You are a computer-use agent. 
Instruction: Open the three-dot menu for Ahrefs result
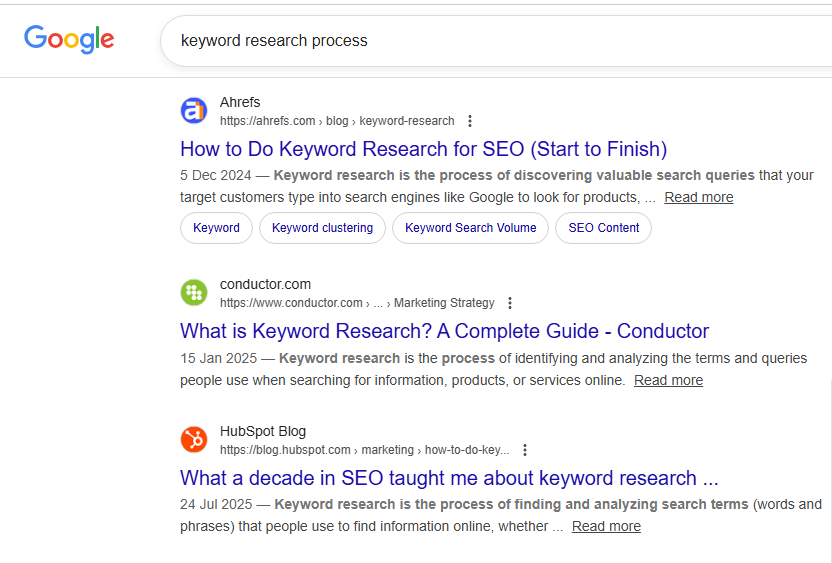[x=470, y=121]
